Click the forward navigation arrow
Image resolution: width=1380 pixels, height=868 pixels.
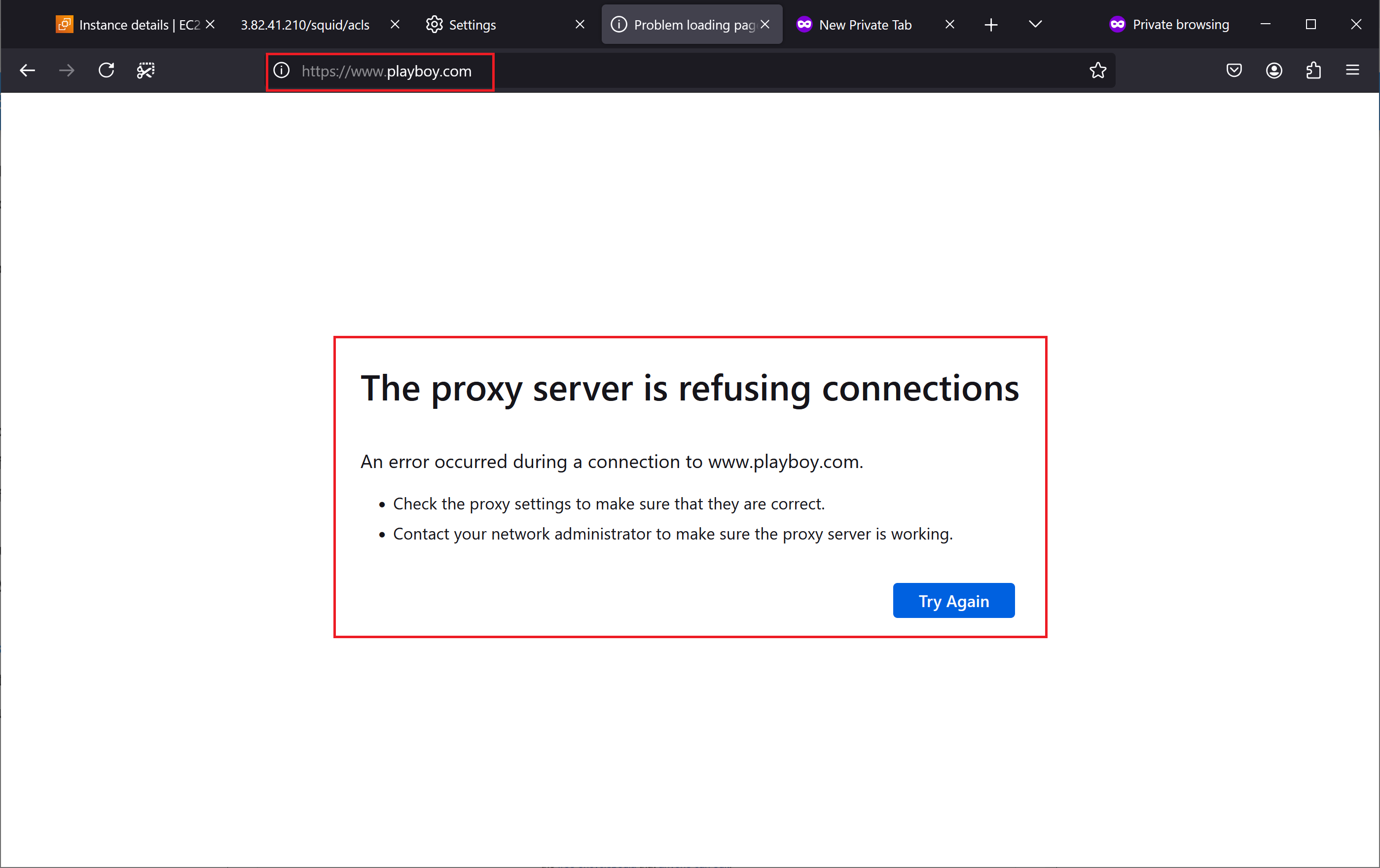coord(67,71)
